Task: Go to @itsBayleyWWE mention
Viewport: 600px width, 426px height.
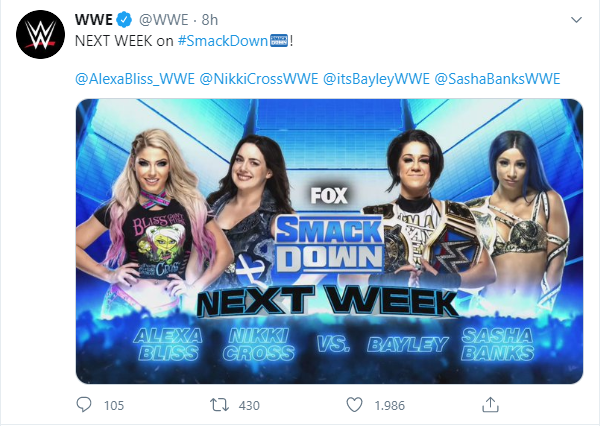Action: (x=377, y=79)
